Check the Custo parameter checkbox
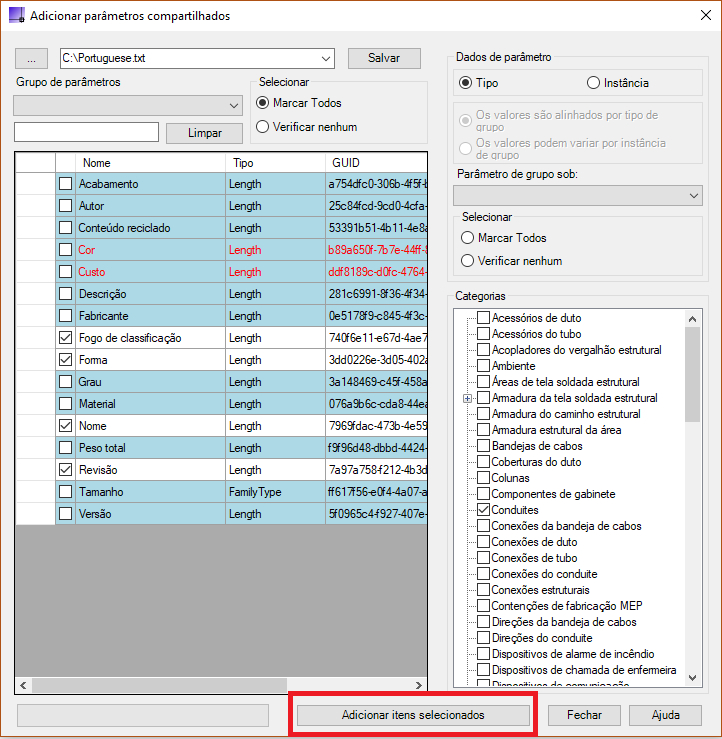Image resolution: width=722 pixels, height=739 pixels. pyautogui.click(x=66, y=272)
